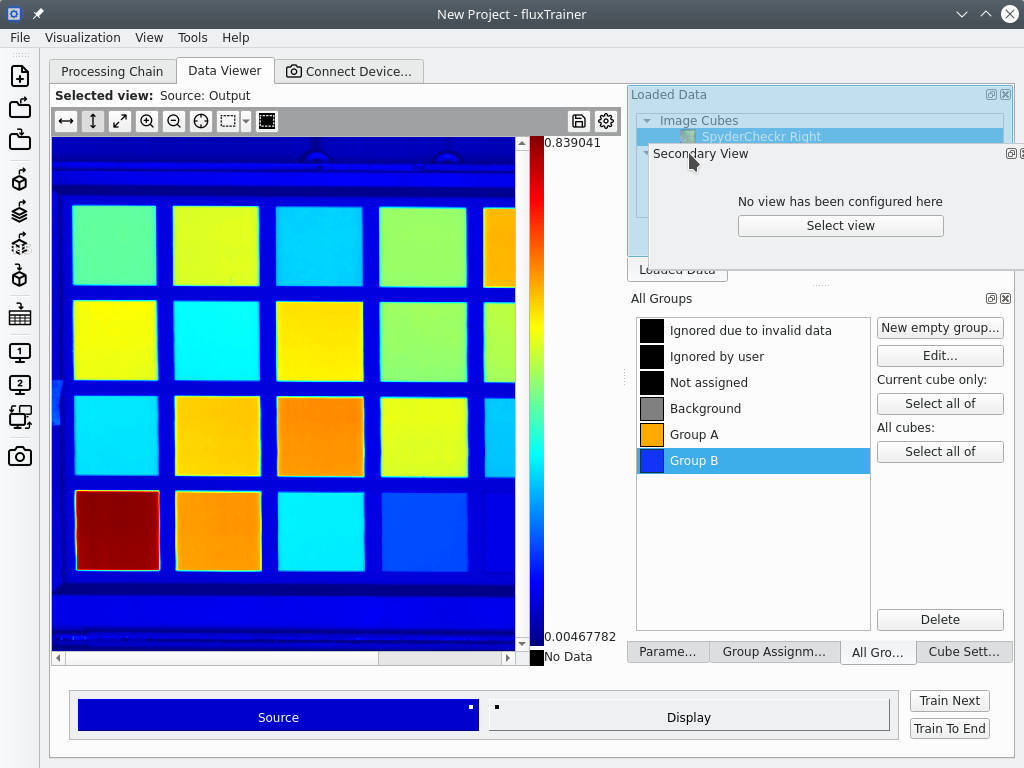Click the fit-to-window diagonal arrows icon
Screen dimensions: 1024x768
tap(120, 121)
